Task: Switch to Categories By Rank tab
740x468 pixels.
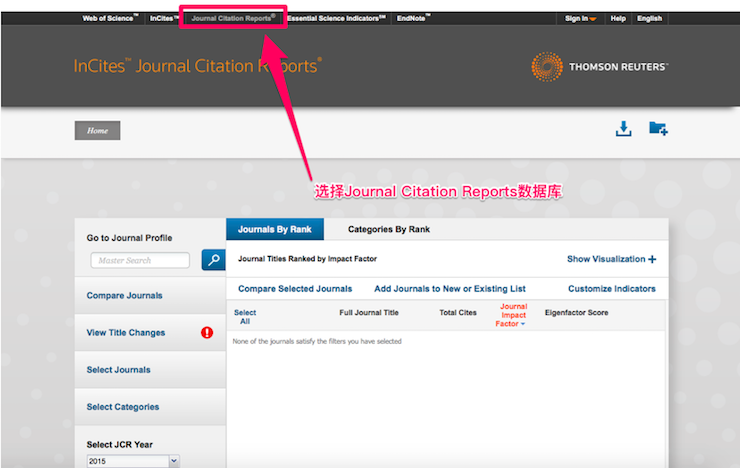Action: tap(389, 229)
